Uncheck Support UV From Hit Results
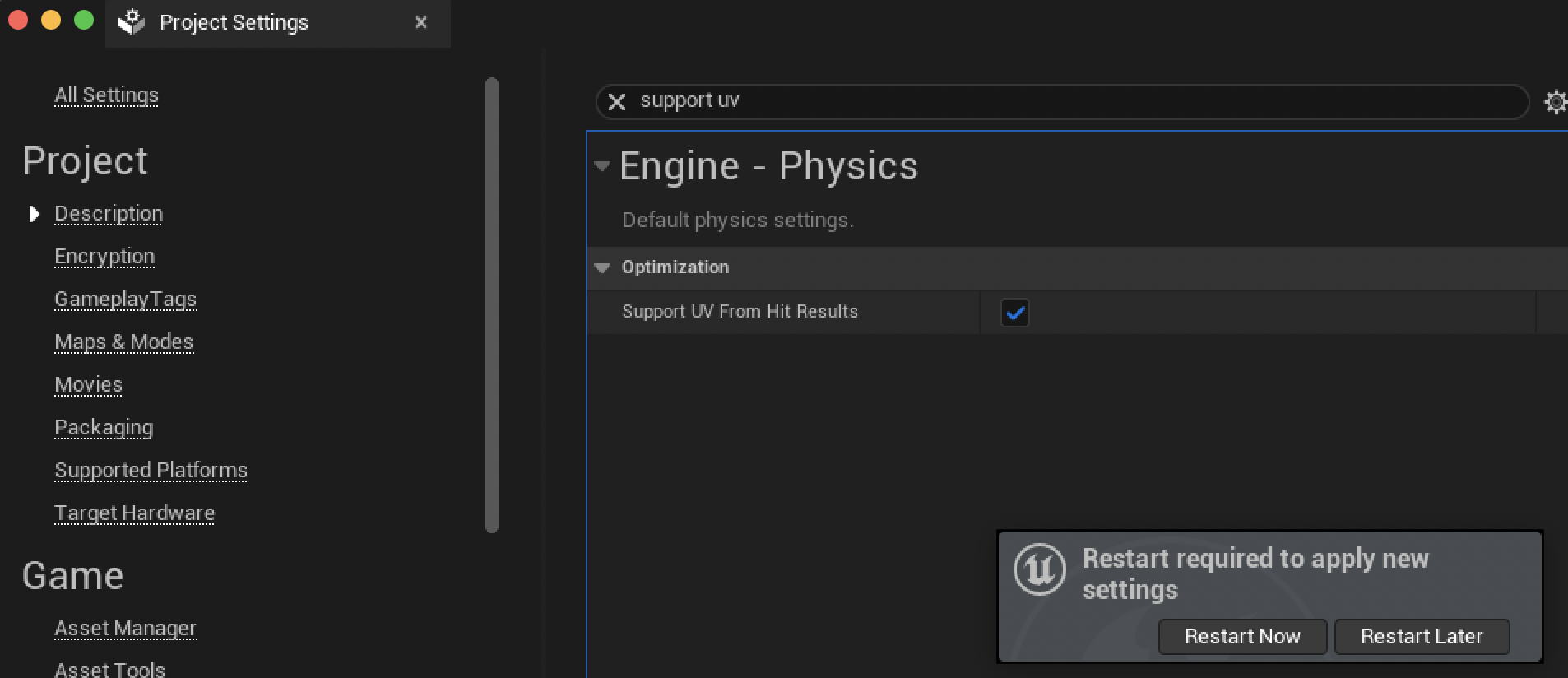The width and height of the screenshot is (1568, 678). click(x=1014, y=313)
